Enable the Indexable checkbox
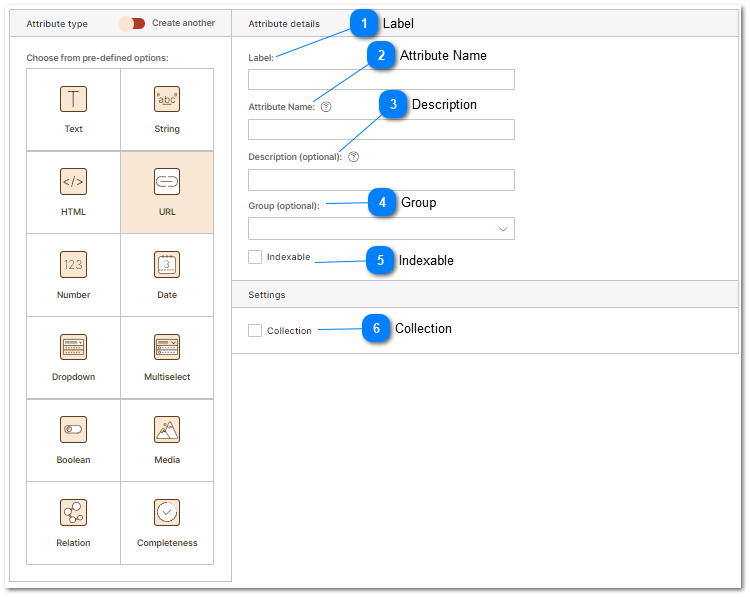Screen dimensions: 750x597 [x=255, y=257]
